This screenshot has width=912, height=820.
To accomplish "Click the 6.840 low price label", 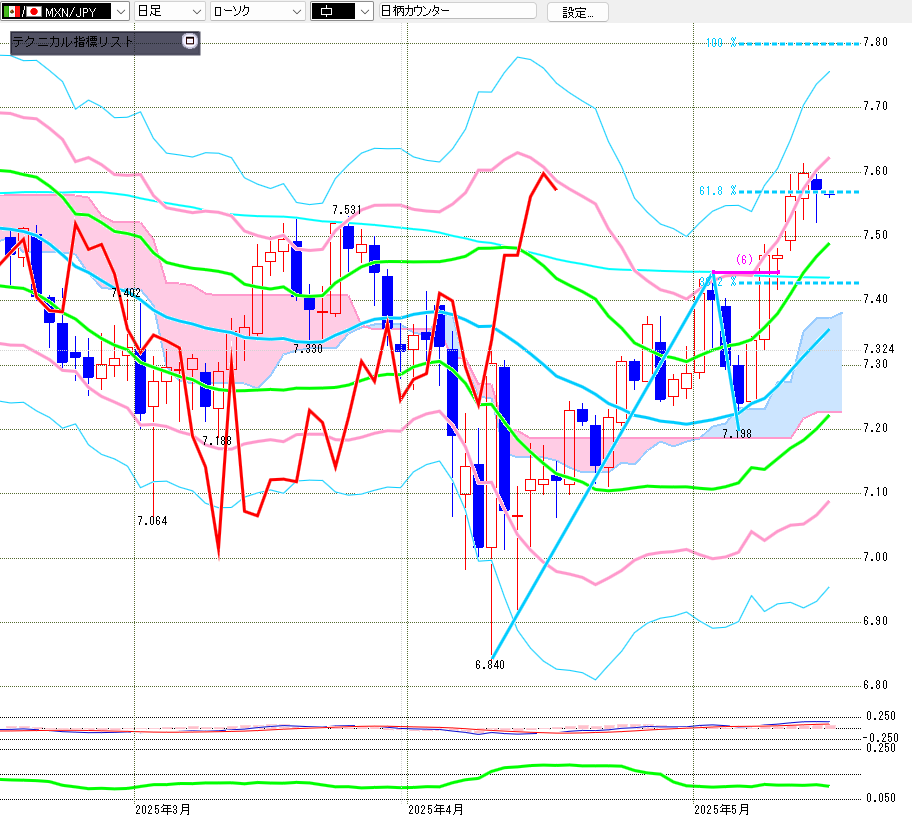I will click(490, 665).
